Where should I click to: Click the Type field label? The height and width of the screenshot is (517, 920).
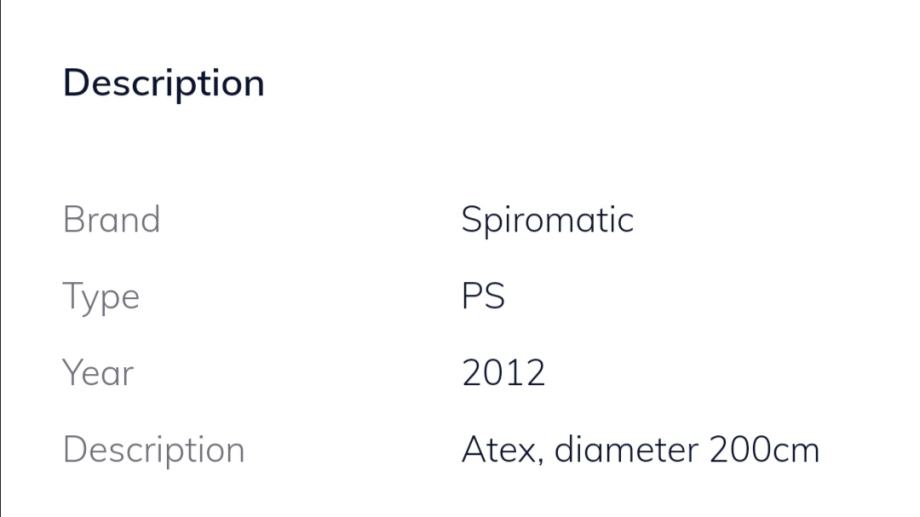pos(100,297)
